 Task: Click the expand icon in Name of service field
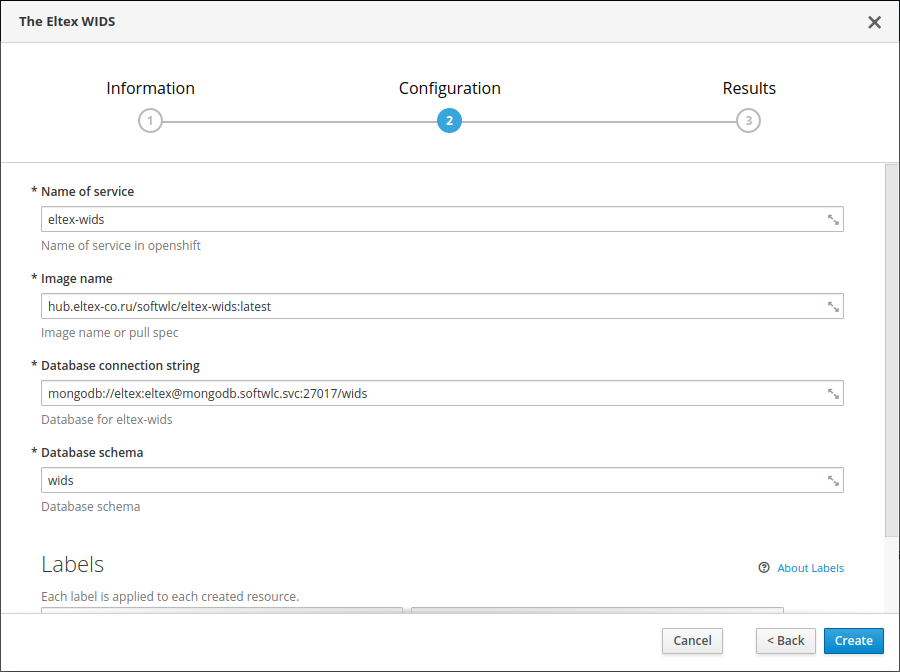pos(833,220)
